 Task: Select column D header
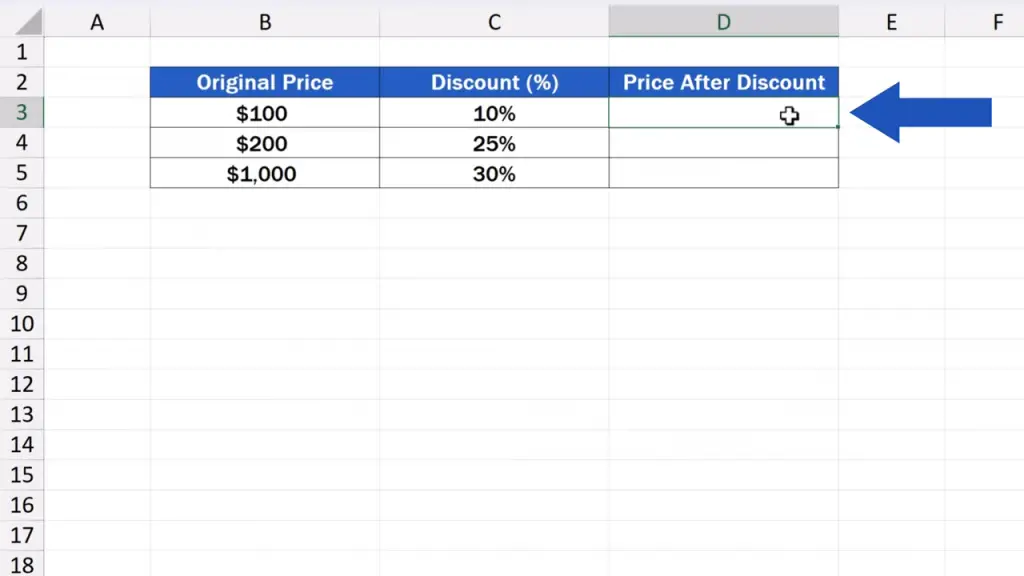[723, 21]
